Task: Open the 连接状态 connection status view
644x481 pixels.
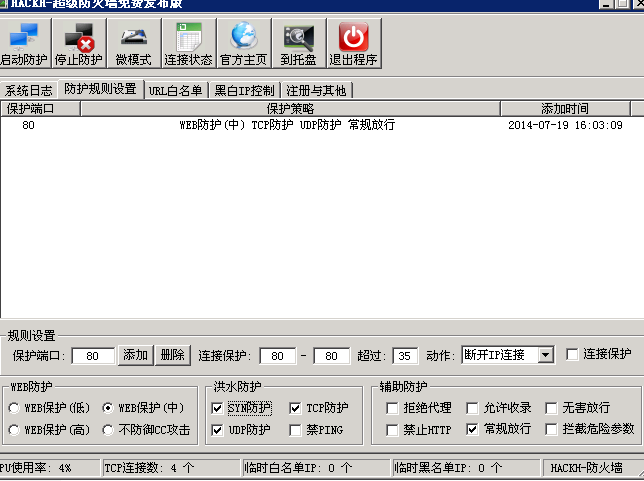Action: [x=189, y=43]
